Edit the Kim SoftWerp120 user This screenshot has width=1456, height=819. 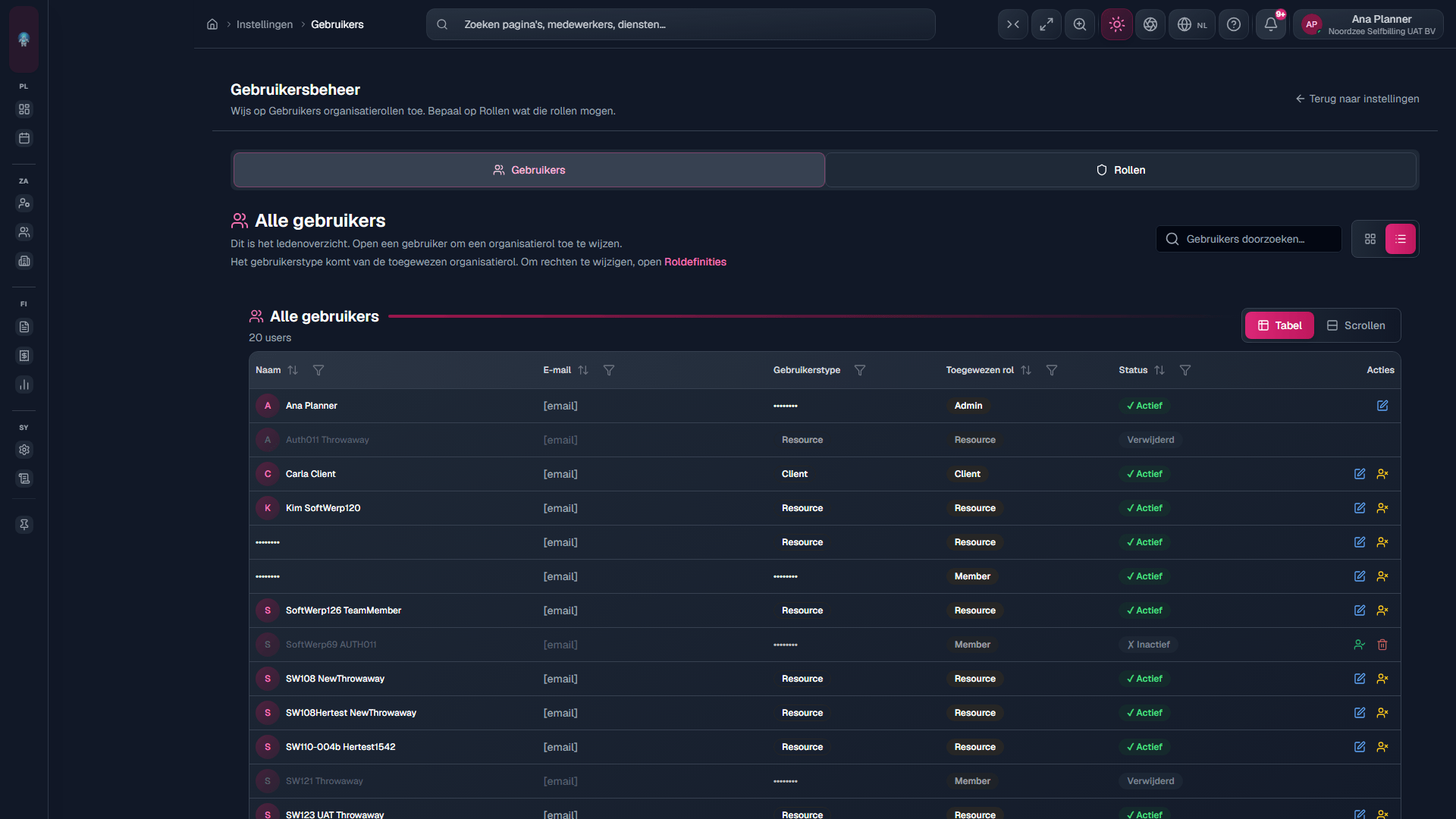pyautogui.click(x=1360, y=508)
